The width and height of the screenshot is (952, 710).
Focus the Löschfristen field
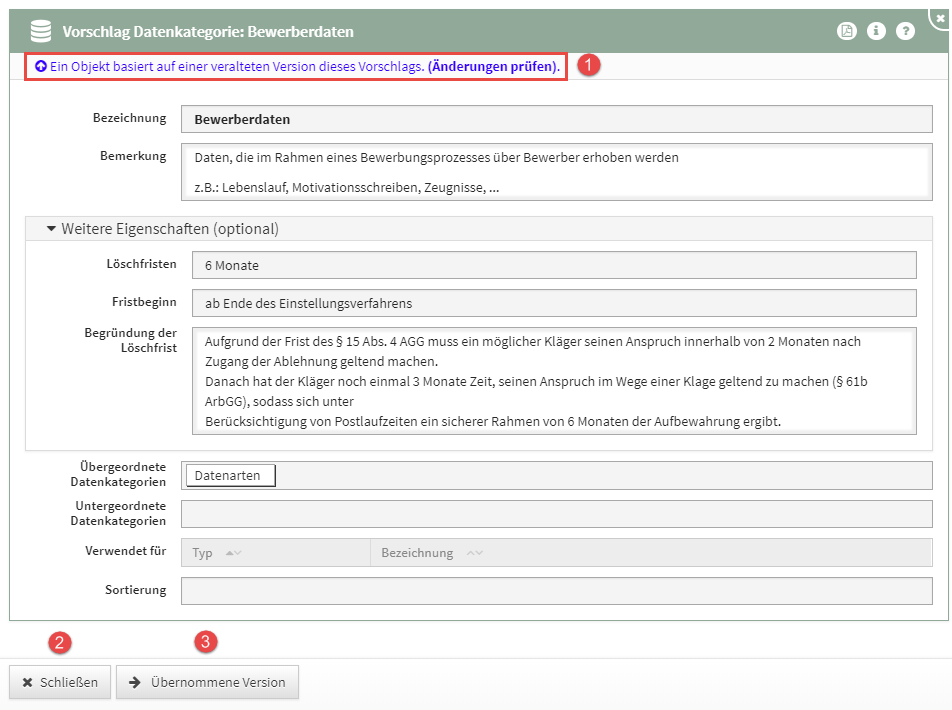pyautogui.click(x=555, y=265)
